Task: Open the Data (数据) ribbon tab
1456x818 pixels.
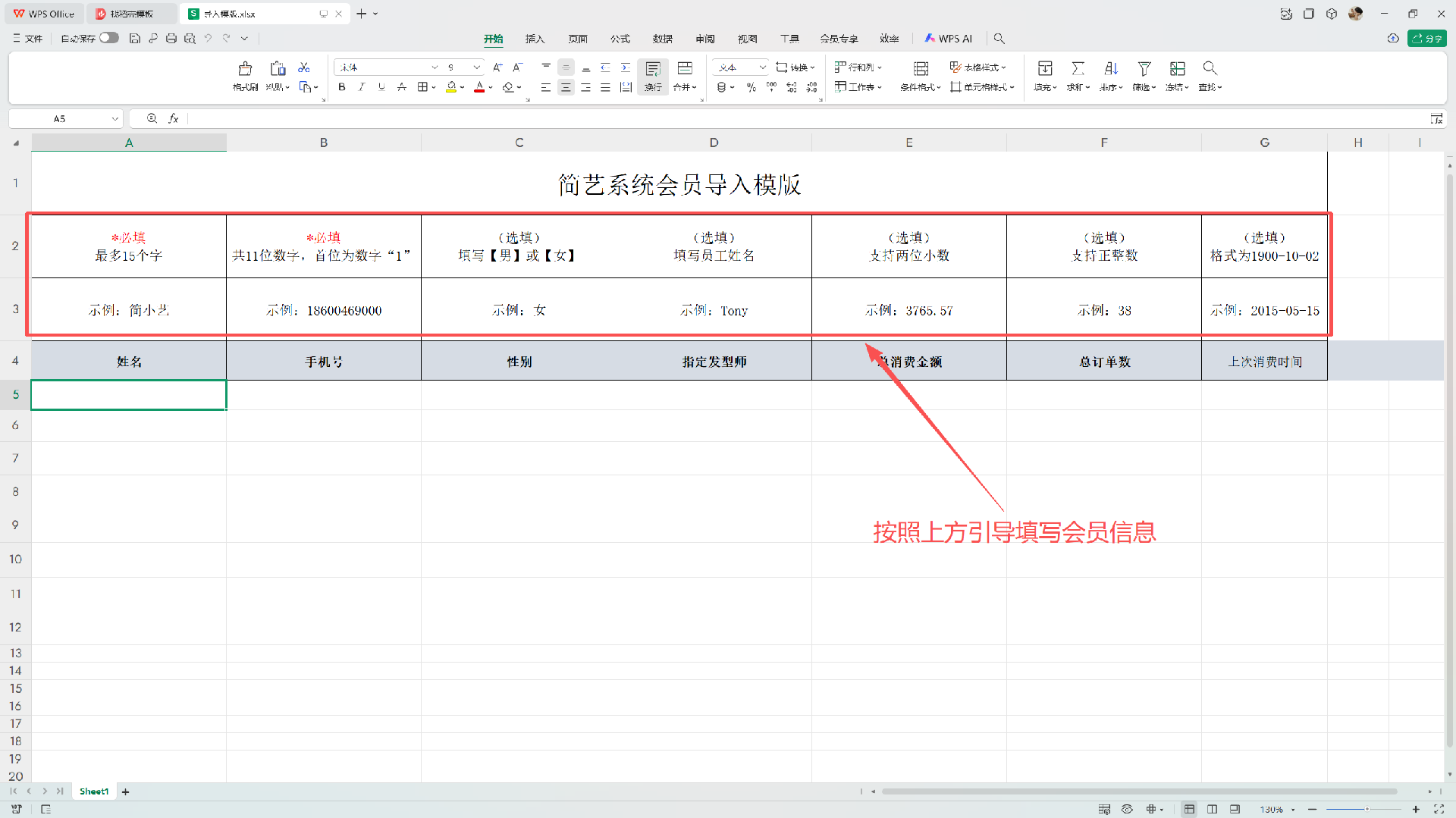Action: point(662,39)
